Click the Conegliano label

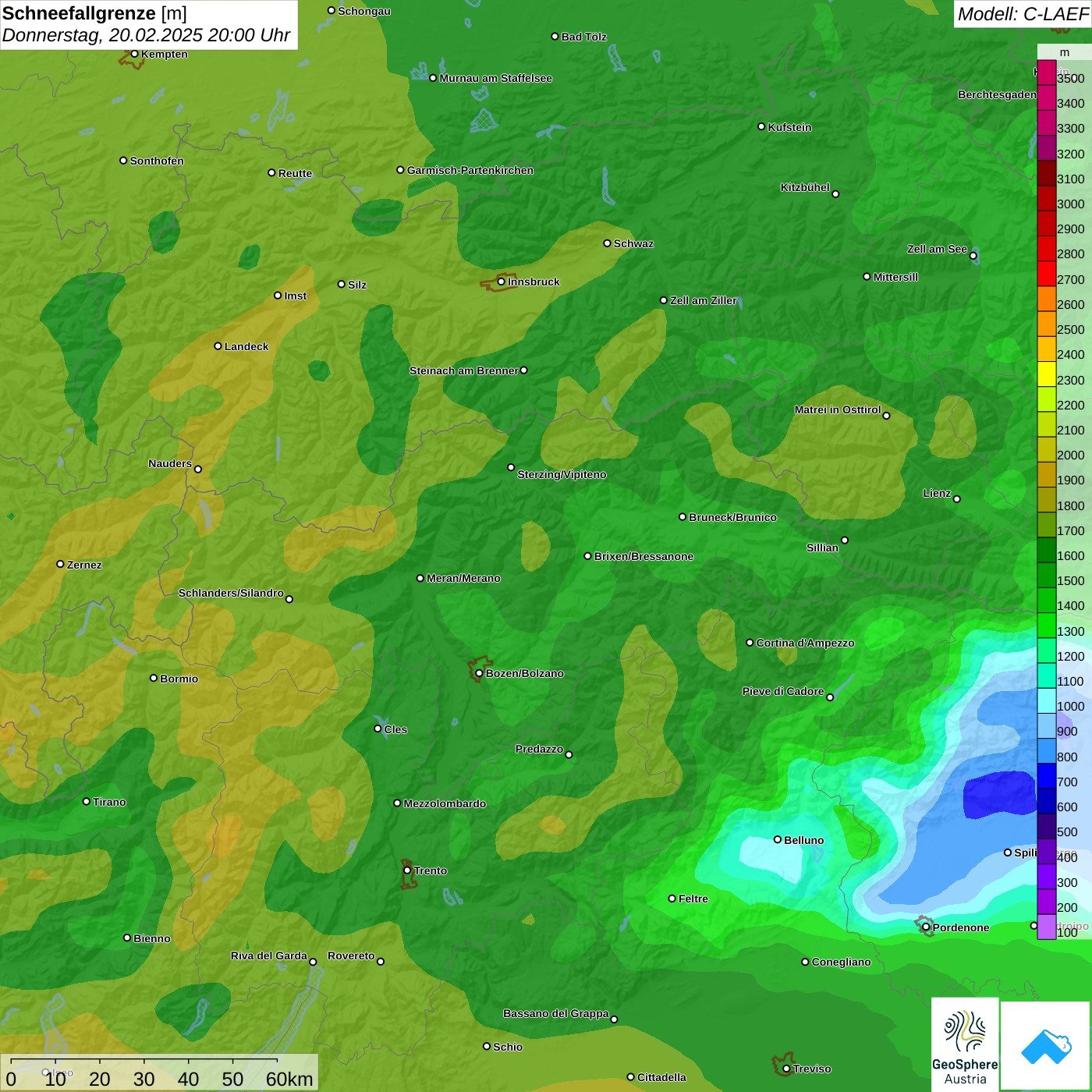coord(841,962)
